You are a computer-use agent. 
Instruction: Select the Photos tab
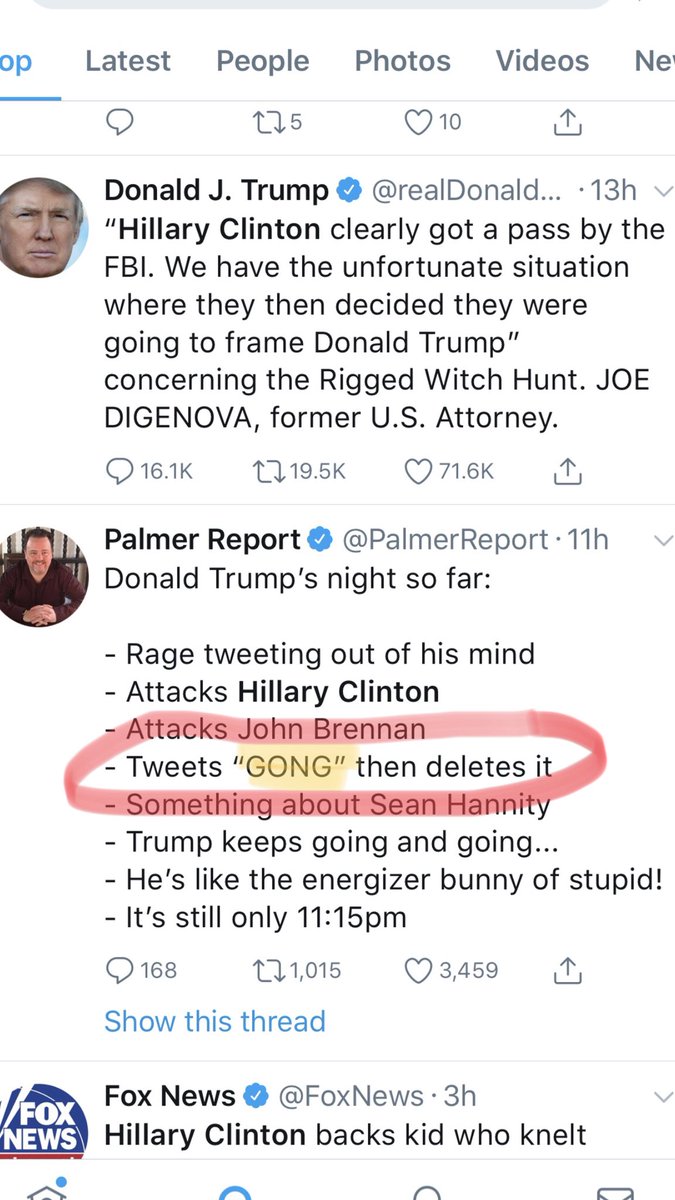click(x=402, y=62)
